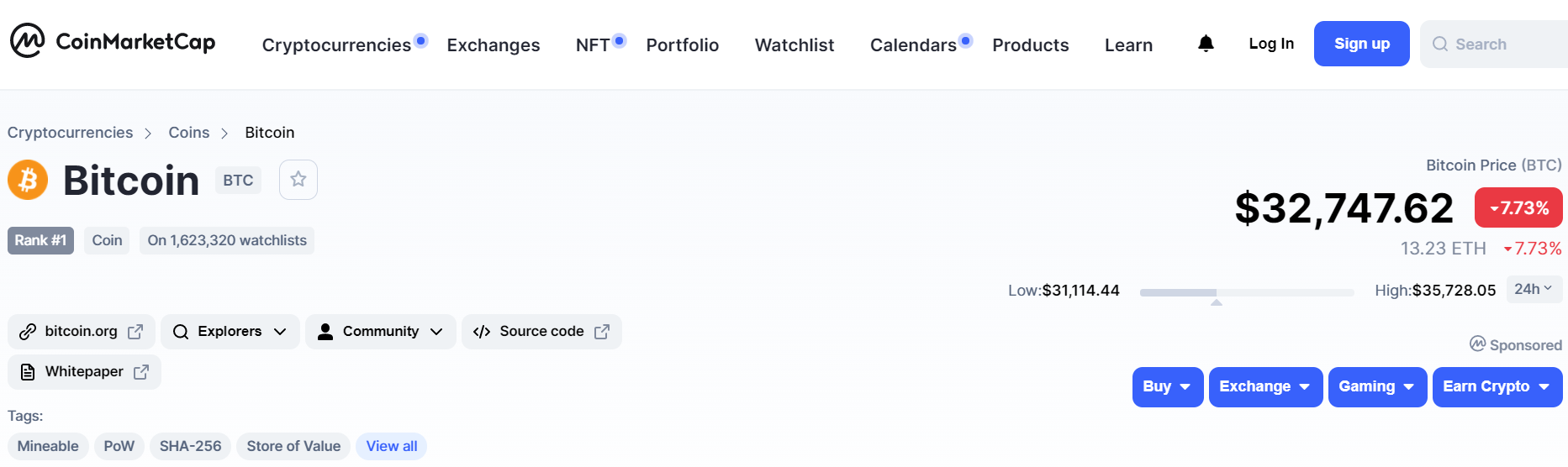The image size is (1568, 467).
Task: Go to the Exchanges menu
Action: click(494, 45)
